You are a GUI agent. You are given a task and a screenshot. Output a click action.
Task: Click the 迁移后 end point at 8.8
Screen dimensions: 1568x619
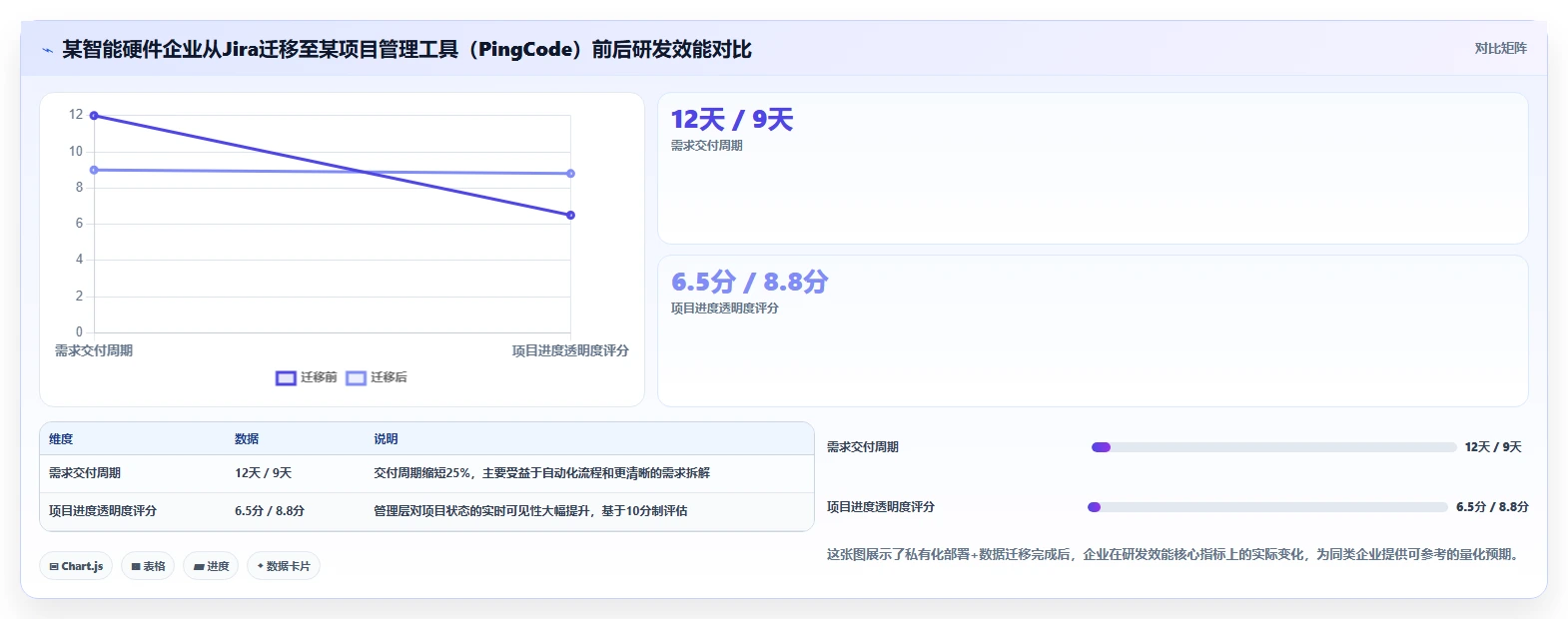570,174
